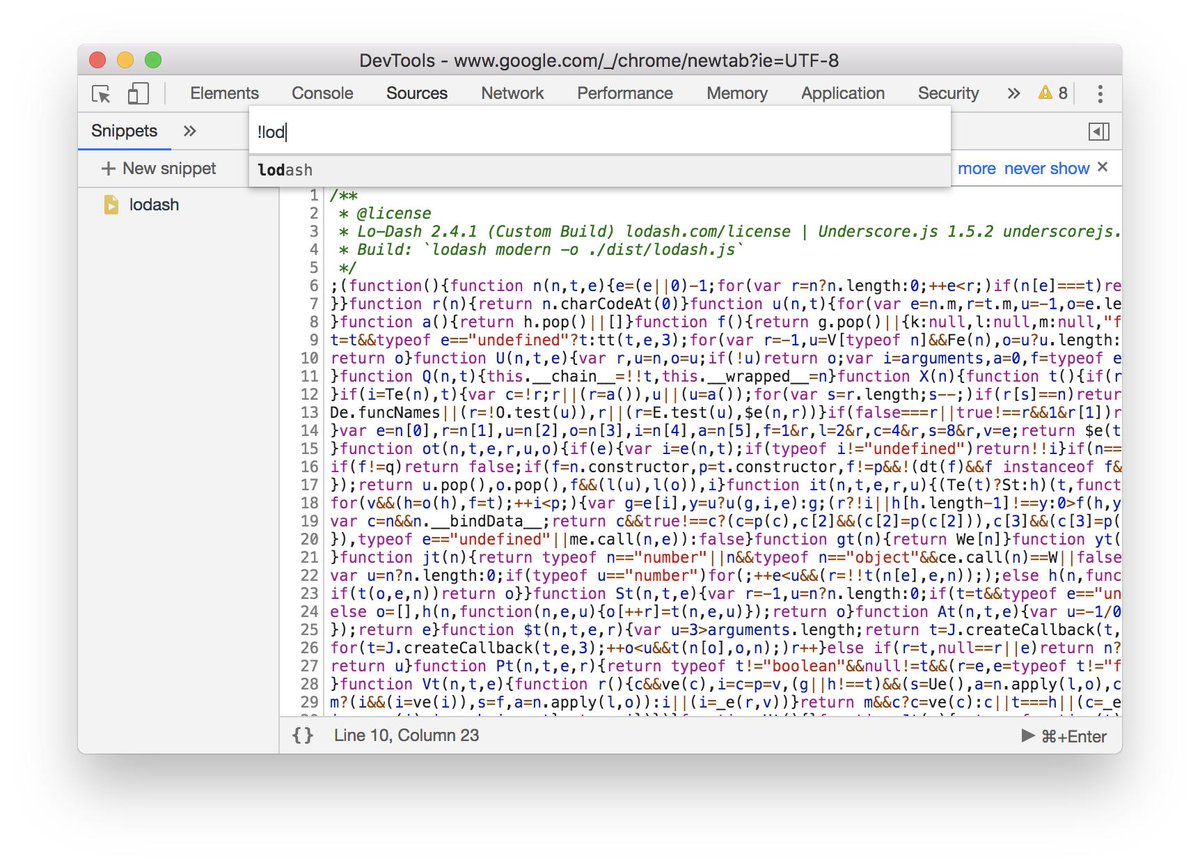Click the macOS green fullscreen window button
Viewport: 1200px width, 865px height.
click(152, 60)
